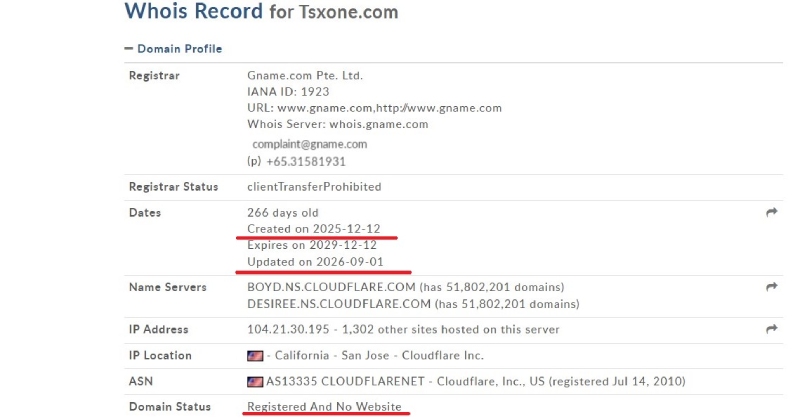The height and width of the screenshot is (419, 800).
Task: Click US flag in ASN row
Action: [255, 381]
